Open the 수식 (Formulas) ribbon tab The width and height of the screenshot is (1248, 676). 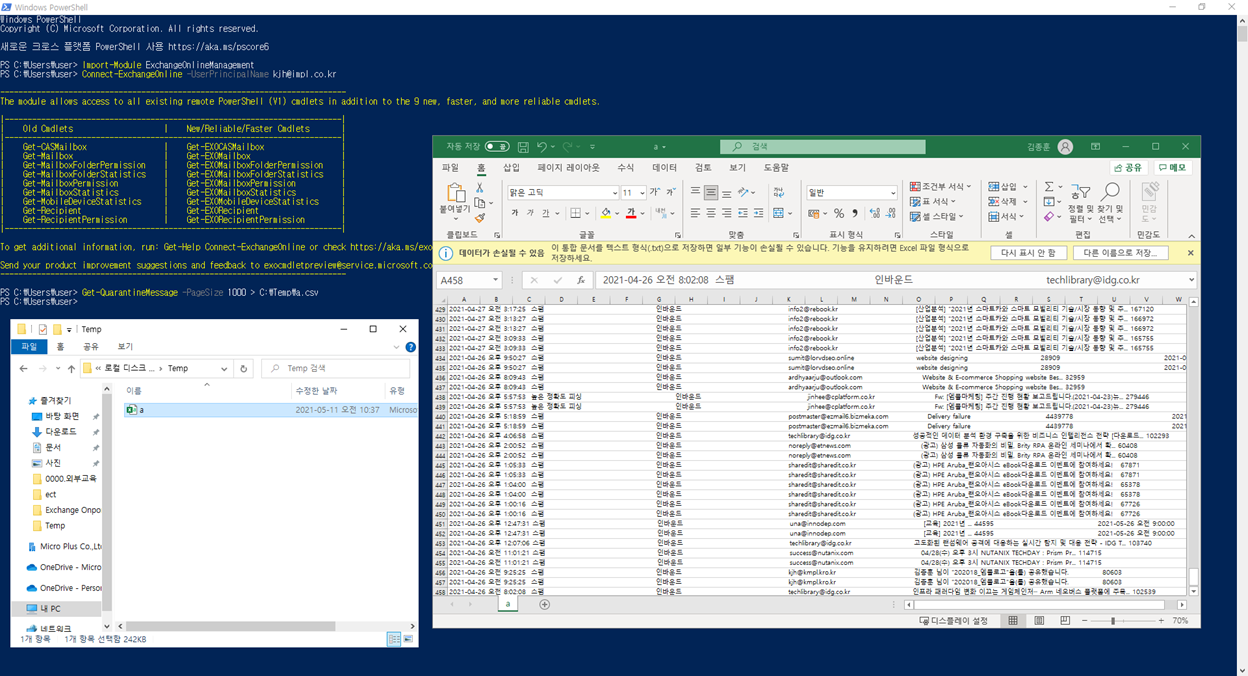coord(625,168)
